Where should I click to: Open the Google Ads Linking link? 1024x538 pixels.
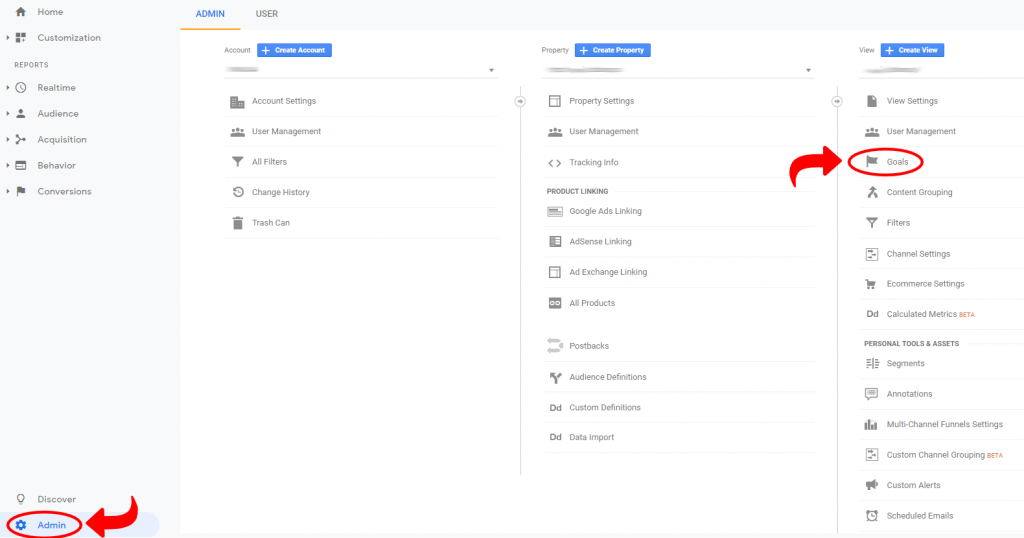[x=605, y=211]
